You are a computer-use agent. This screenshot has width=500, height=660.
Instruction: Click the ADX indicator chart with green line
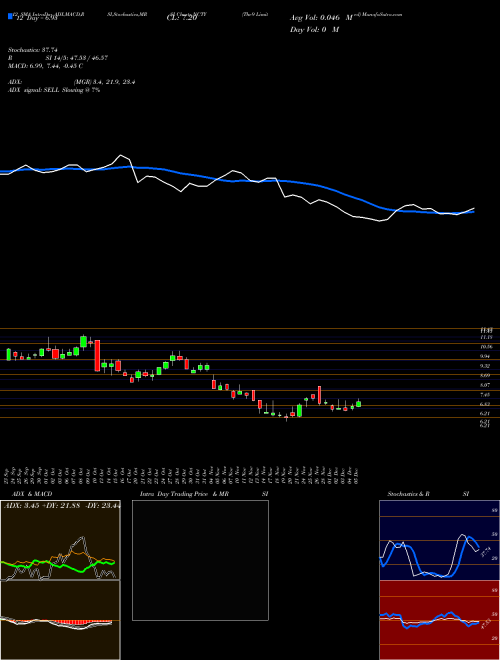coord(60,540)
